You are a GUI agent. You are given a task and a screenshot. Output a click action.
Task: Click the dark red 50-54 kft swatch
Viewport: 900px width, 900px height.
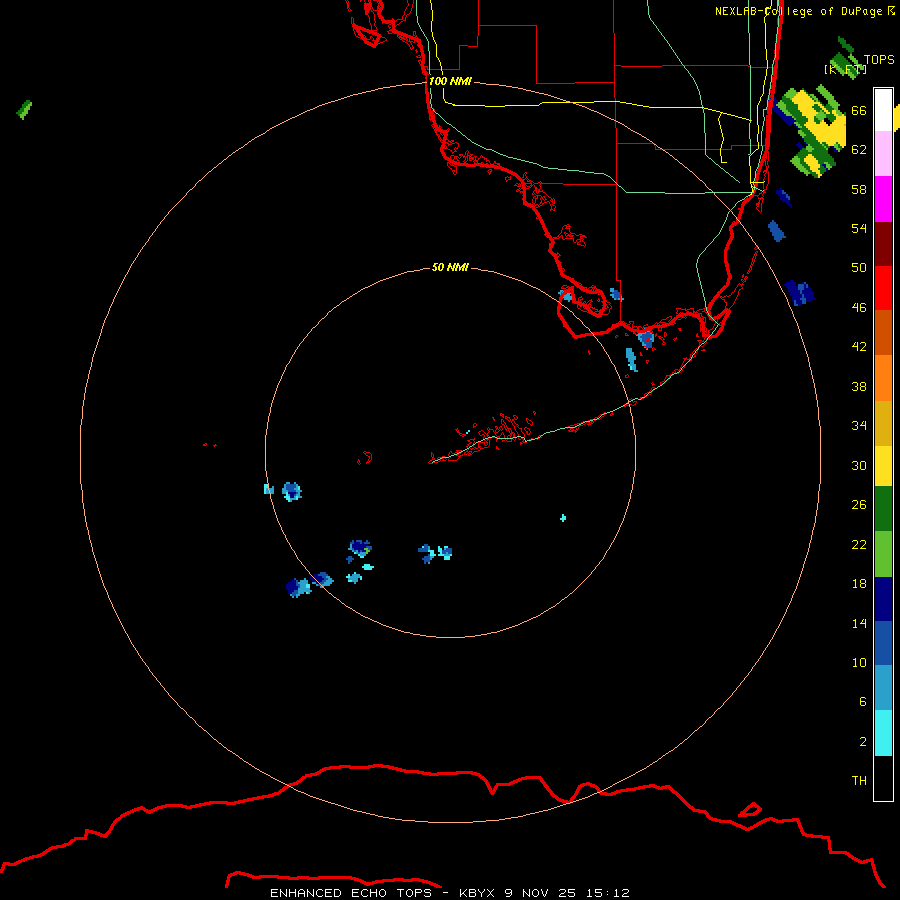coord(883,244)
